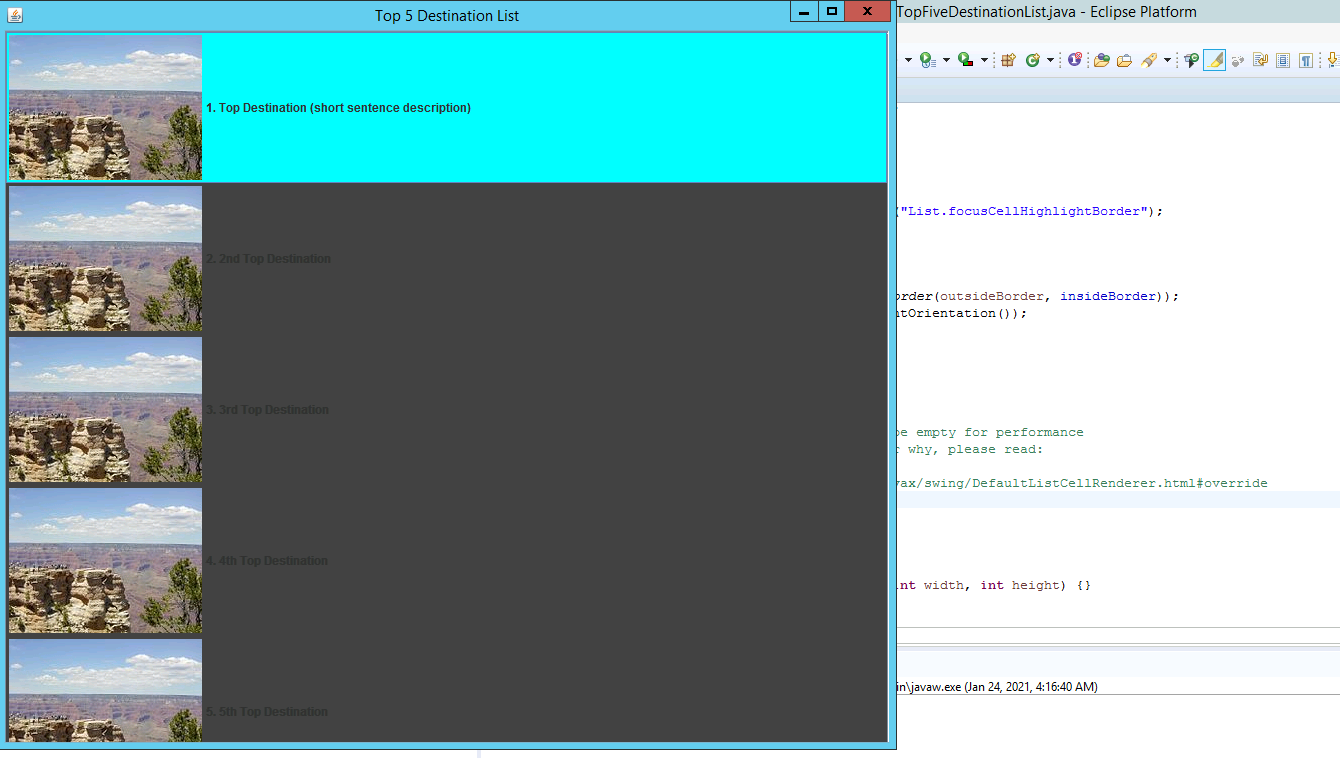
Task: Open the External Tools dropdown arrow
Action: 982,60
